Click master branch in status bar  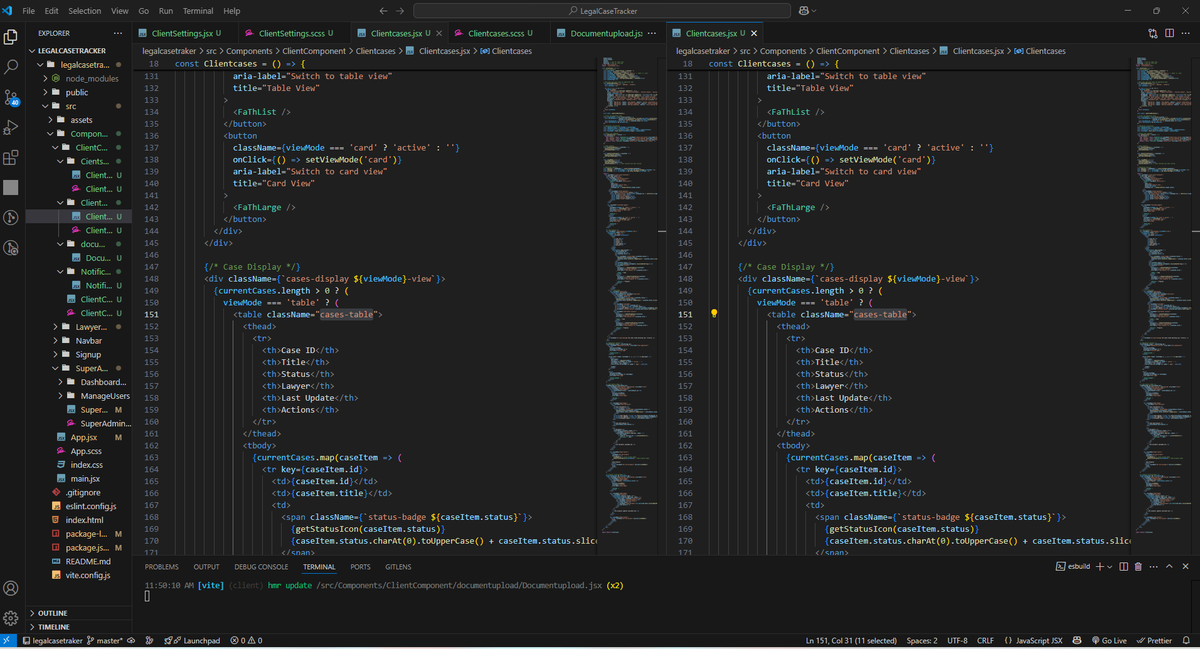click(105, 640)
